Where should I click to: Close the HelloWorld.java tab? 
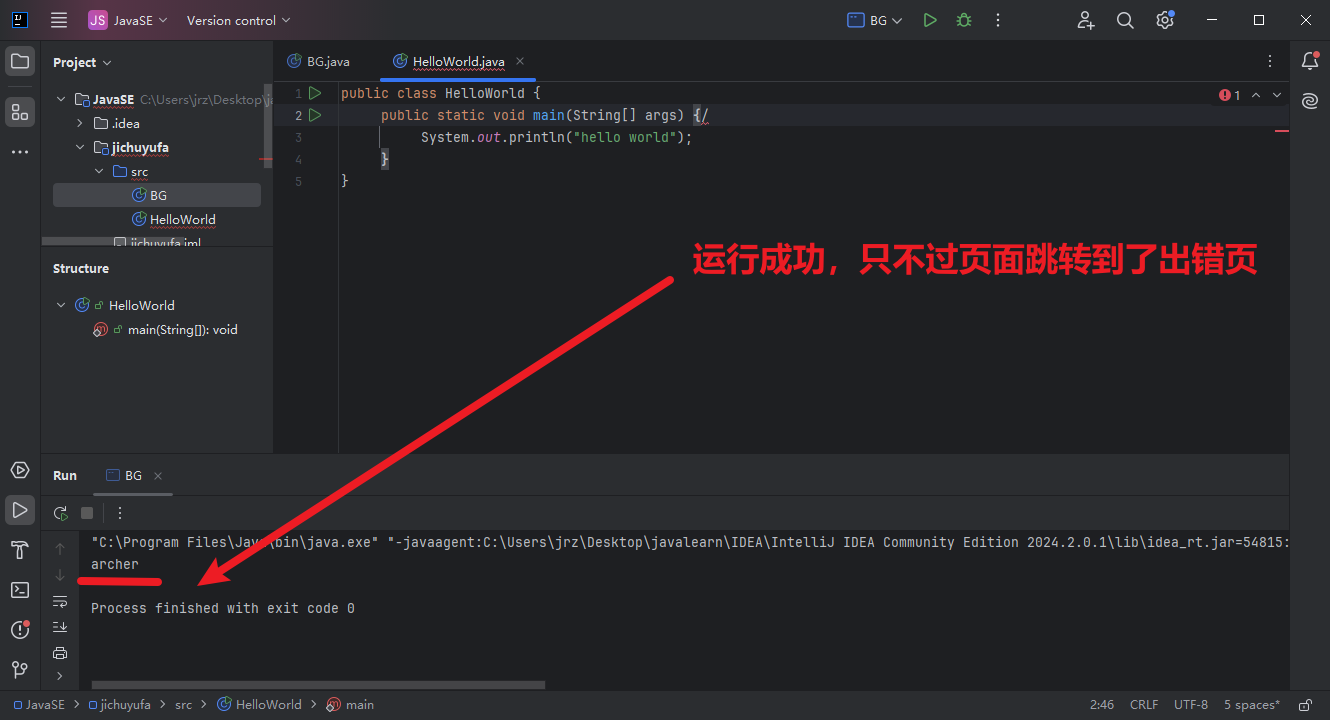pos(521,61)
